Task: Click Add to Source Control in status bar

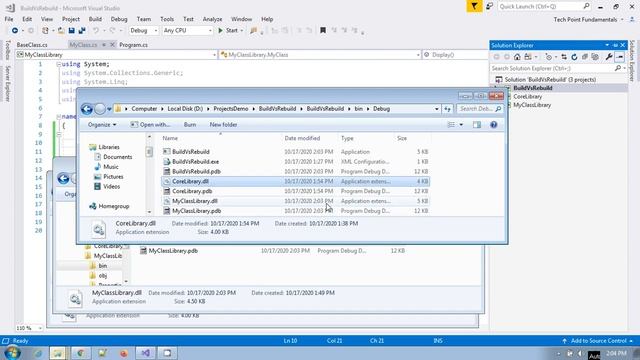Action: point(598,341)
